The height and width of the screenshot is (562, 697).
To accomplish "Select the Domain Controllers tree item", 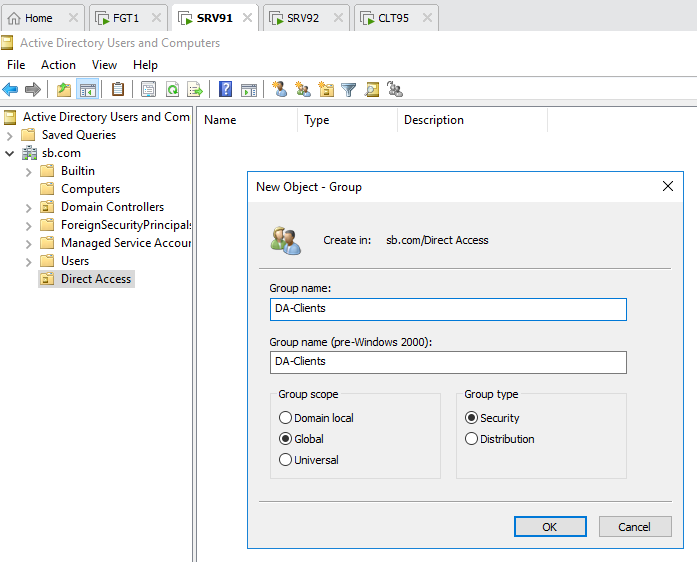I will [112, 207].
